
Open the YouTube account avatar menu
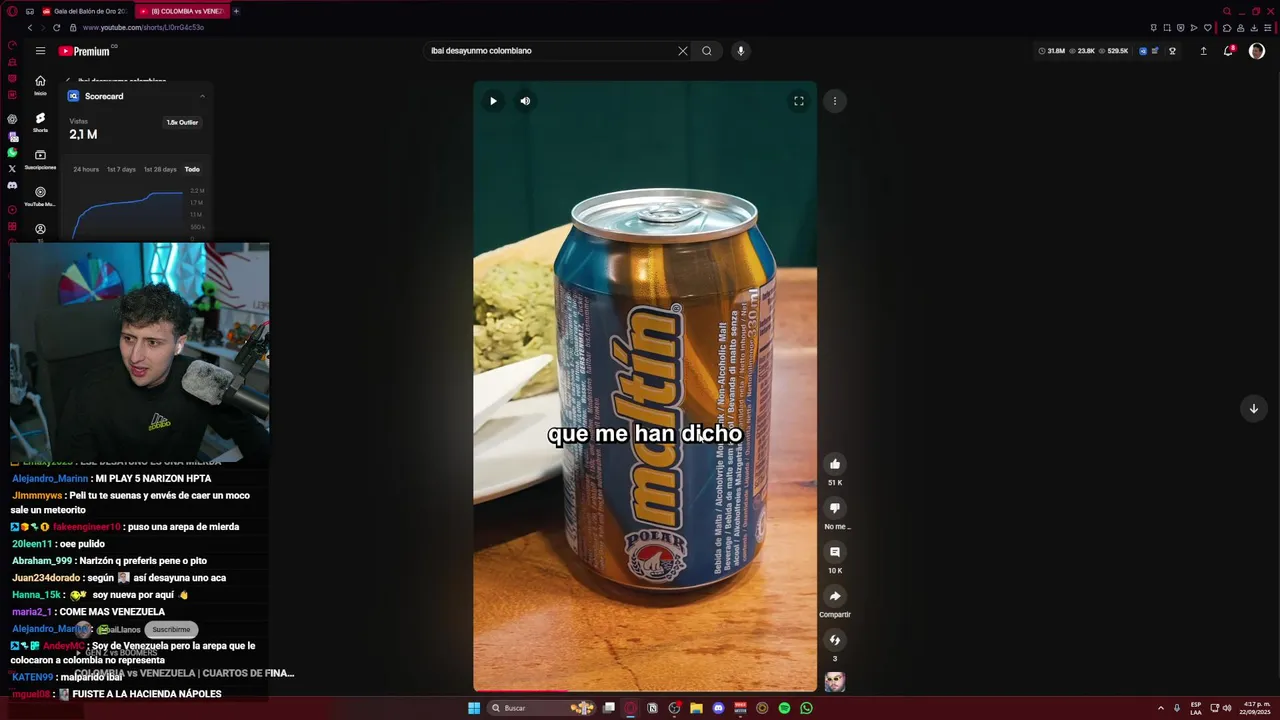point(1257,51)
